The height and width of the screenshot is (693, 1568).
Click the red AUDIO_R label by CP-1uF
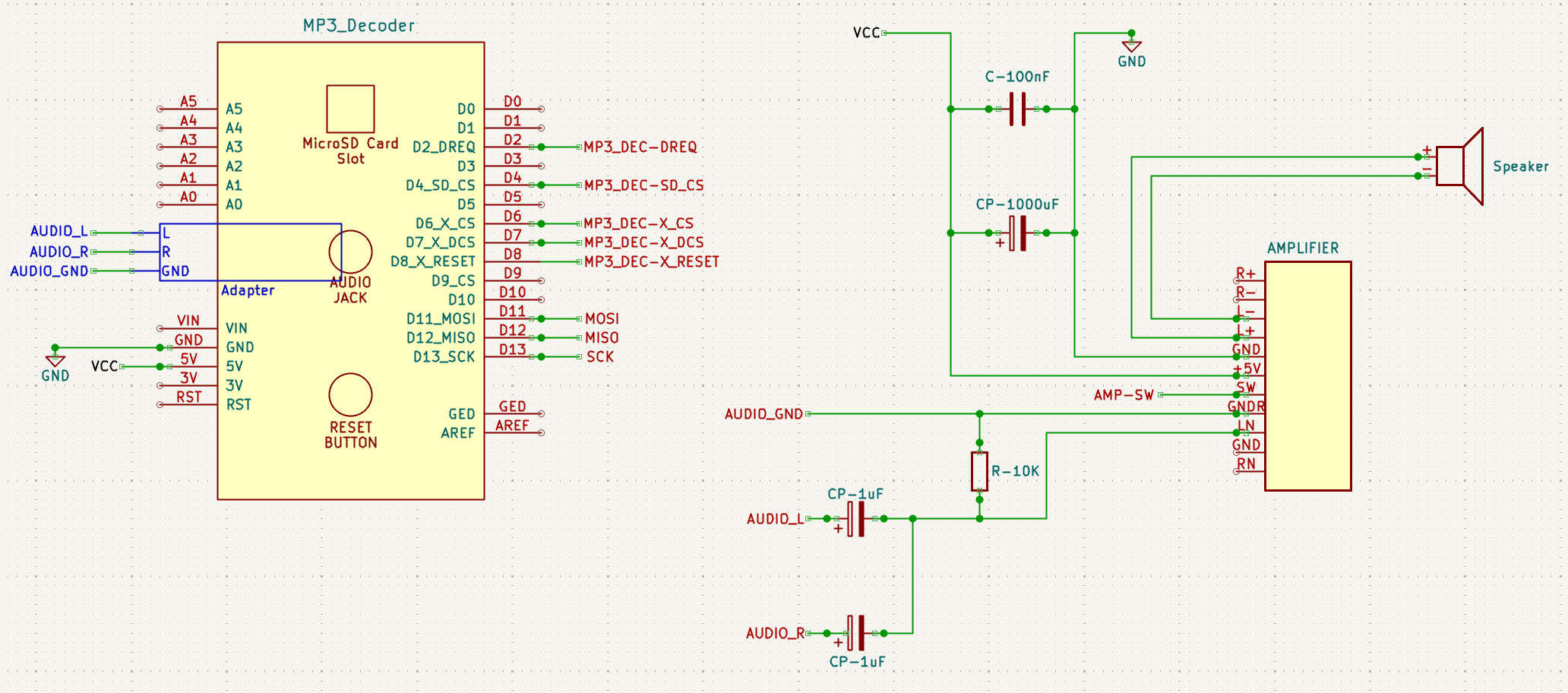pos(775,633)
